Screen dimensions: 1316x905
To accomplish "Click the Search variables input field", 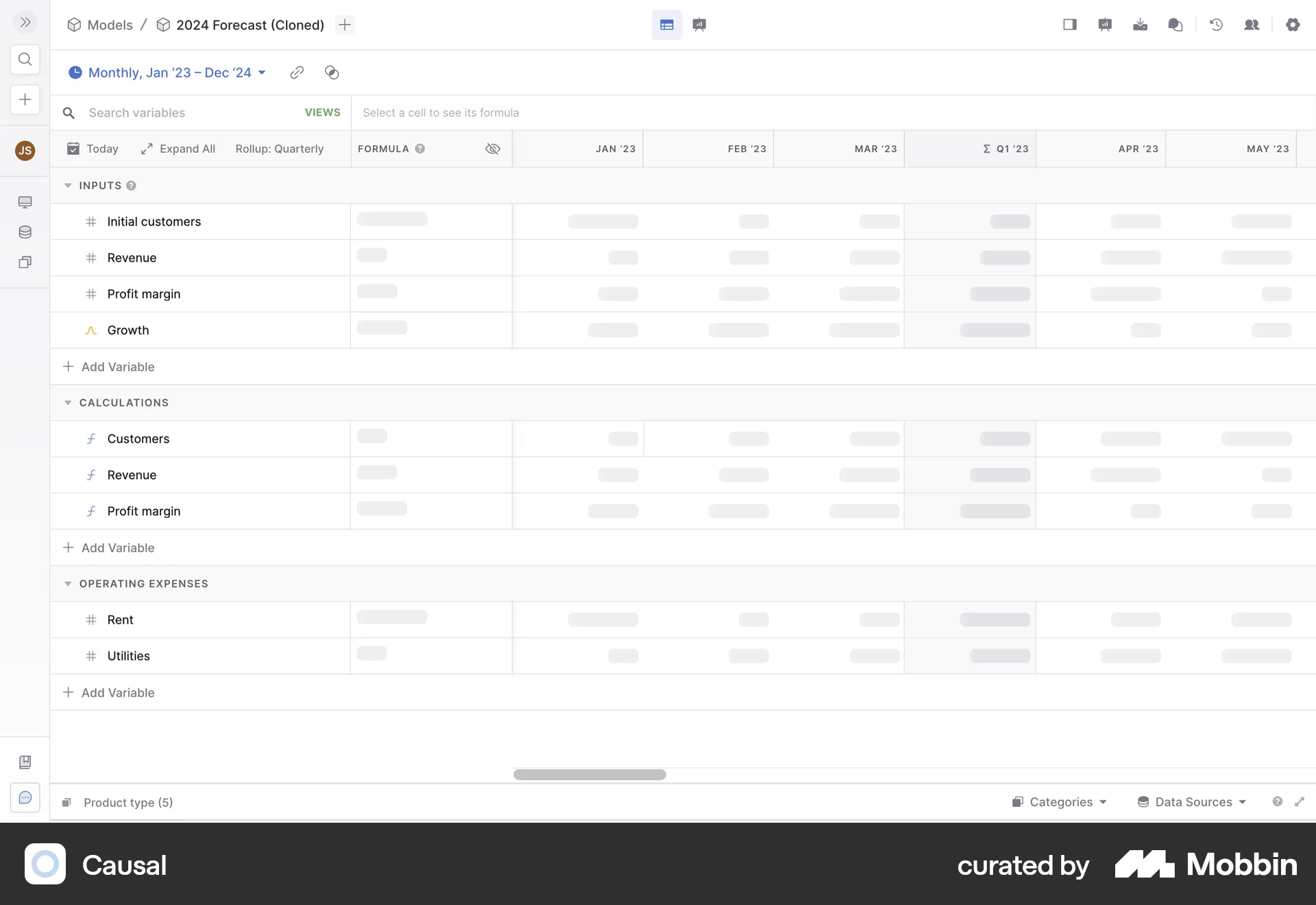I will pyautogui.click(x=171, y=112).
